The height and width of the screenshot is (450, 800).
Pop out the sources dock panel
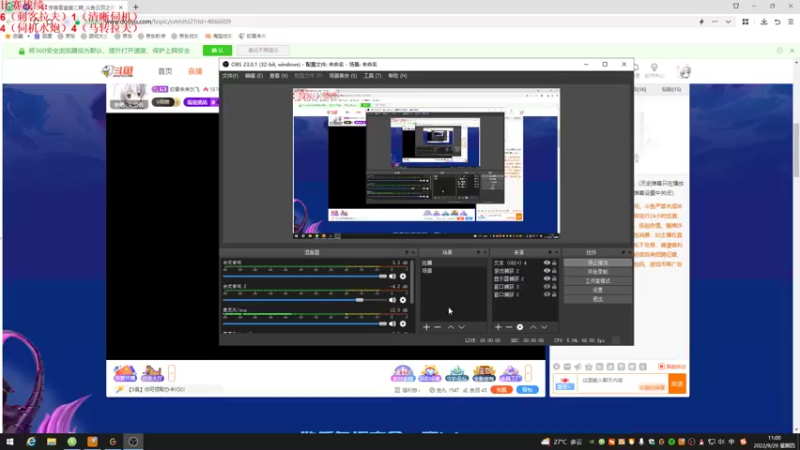coord(549,253)
